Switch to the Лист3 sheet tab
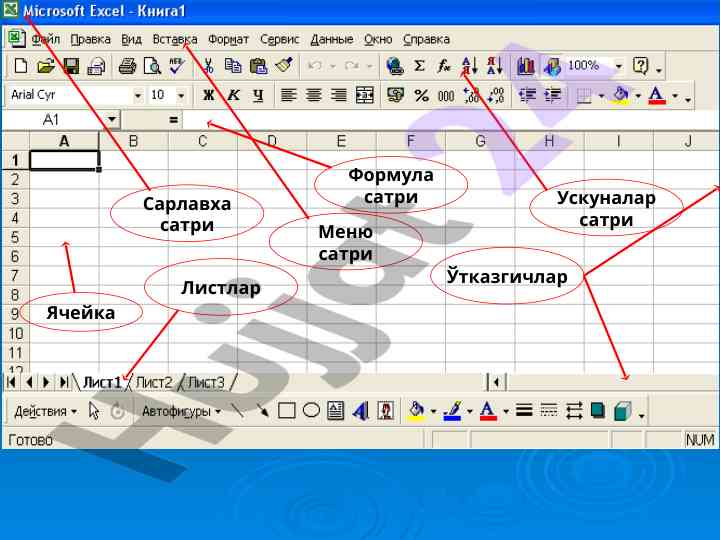720x540 pixels. tap(206, 382)
